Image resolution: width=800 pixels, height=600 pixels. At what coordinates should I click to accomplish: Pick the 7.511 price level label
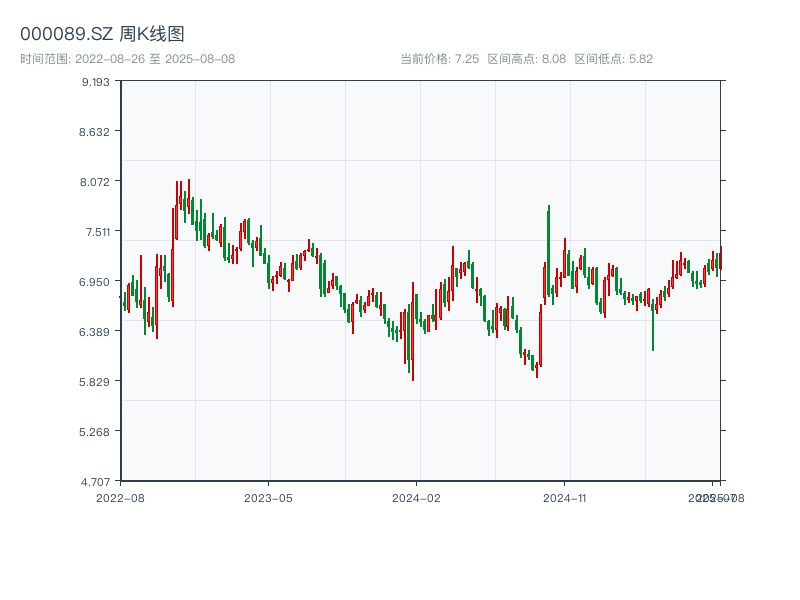pos(96,232)
